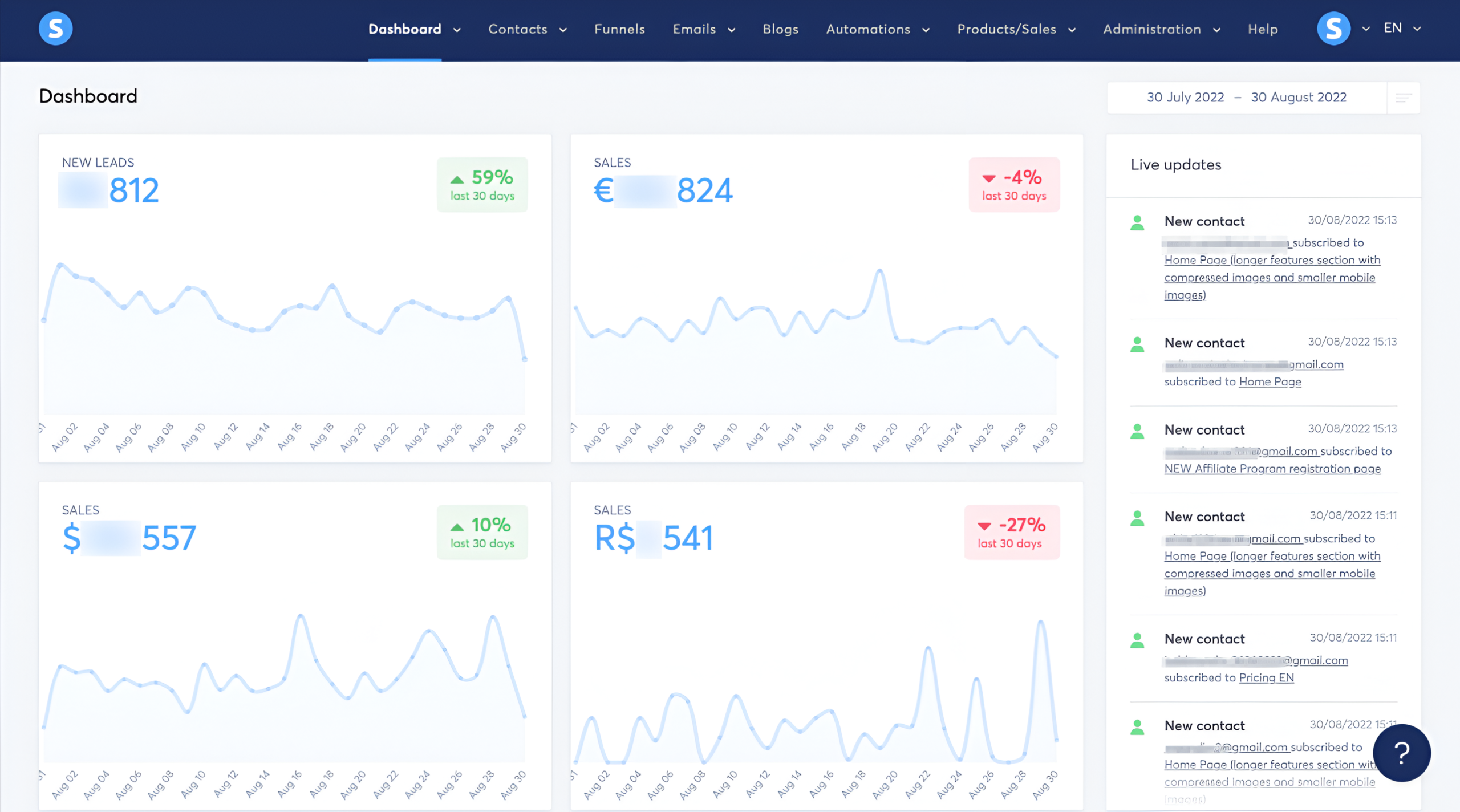Click the red decrease arrow on the -4% badge
Screen dimensions: 1460x812
989,178
